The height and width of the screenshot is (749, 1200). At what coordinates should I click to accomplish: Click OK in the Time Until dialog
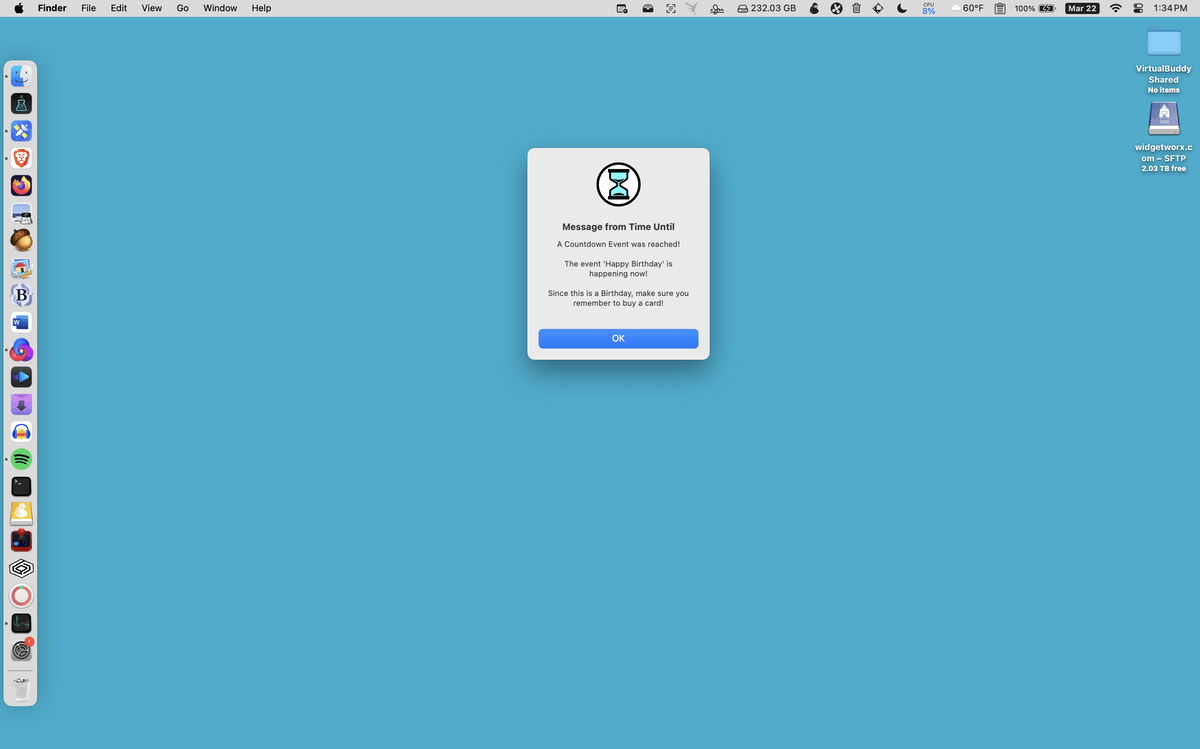pyautogui.click(x=618, y=339)
